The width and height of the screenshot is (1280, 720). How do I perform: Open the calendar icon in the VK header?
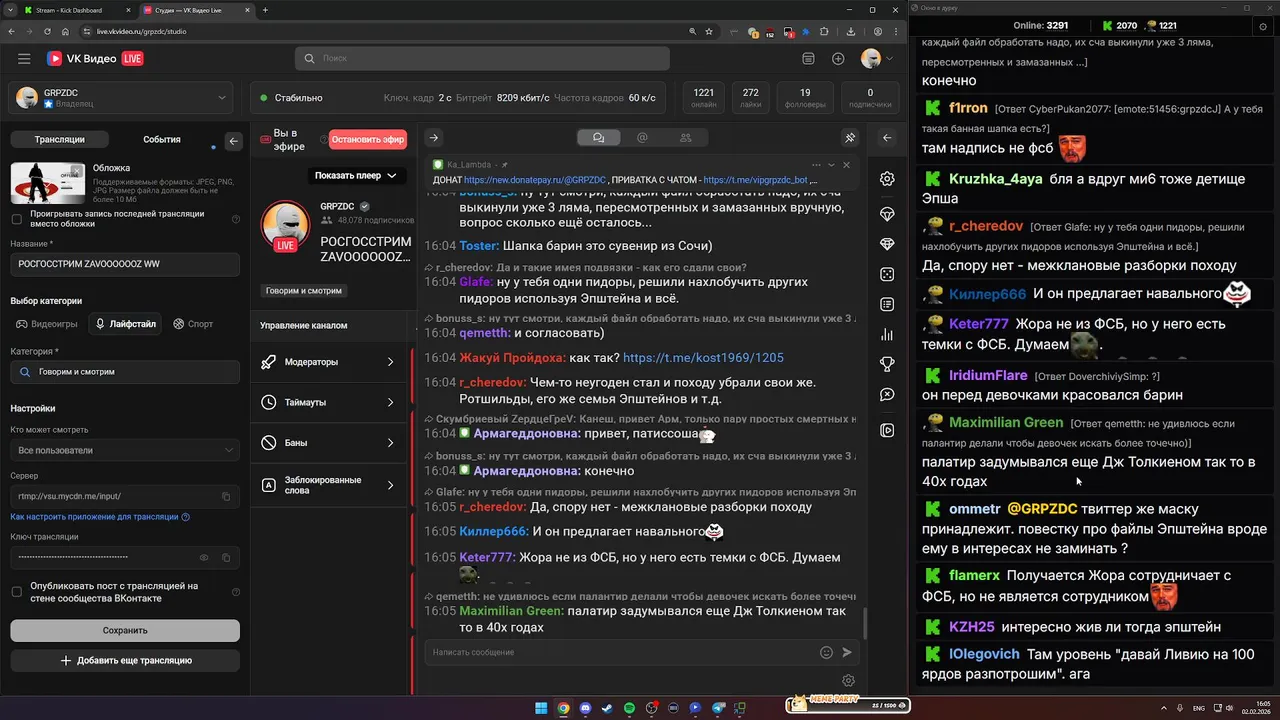point(809,59)
